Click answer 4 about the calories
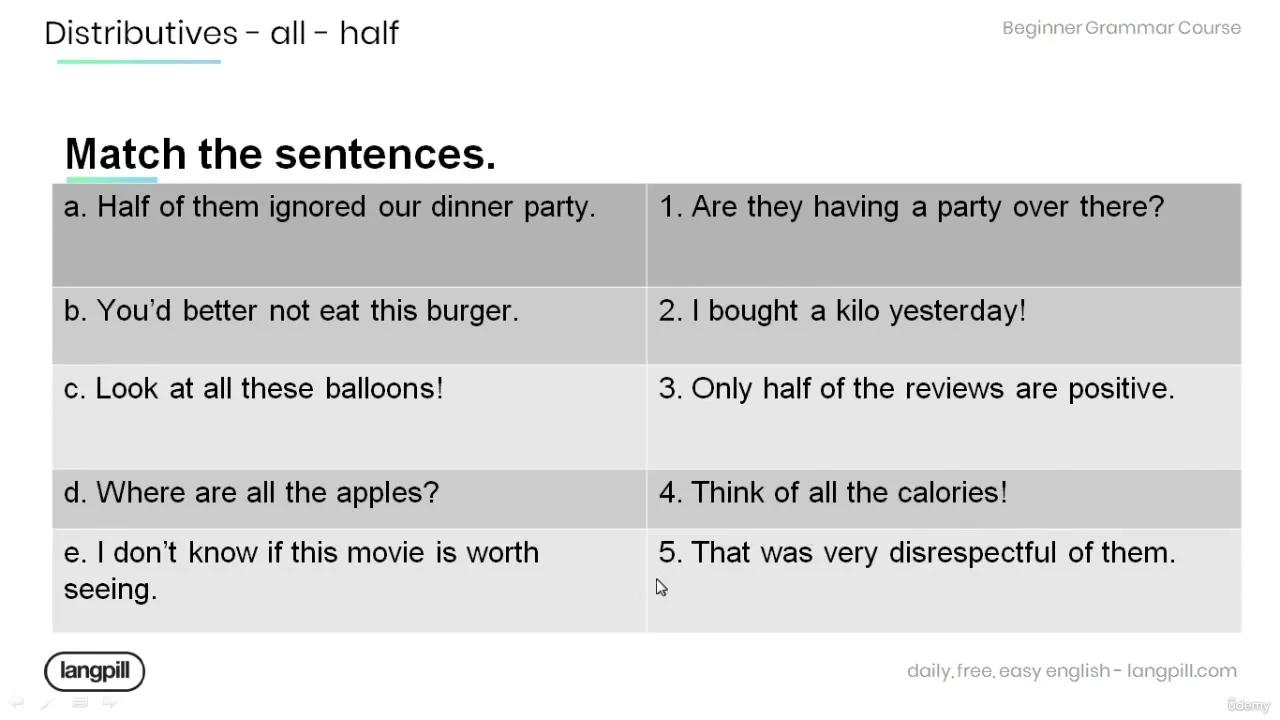1280x720 pixels. [833, 492]
